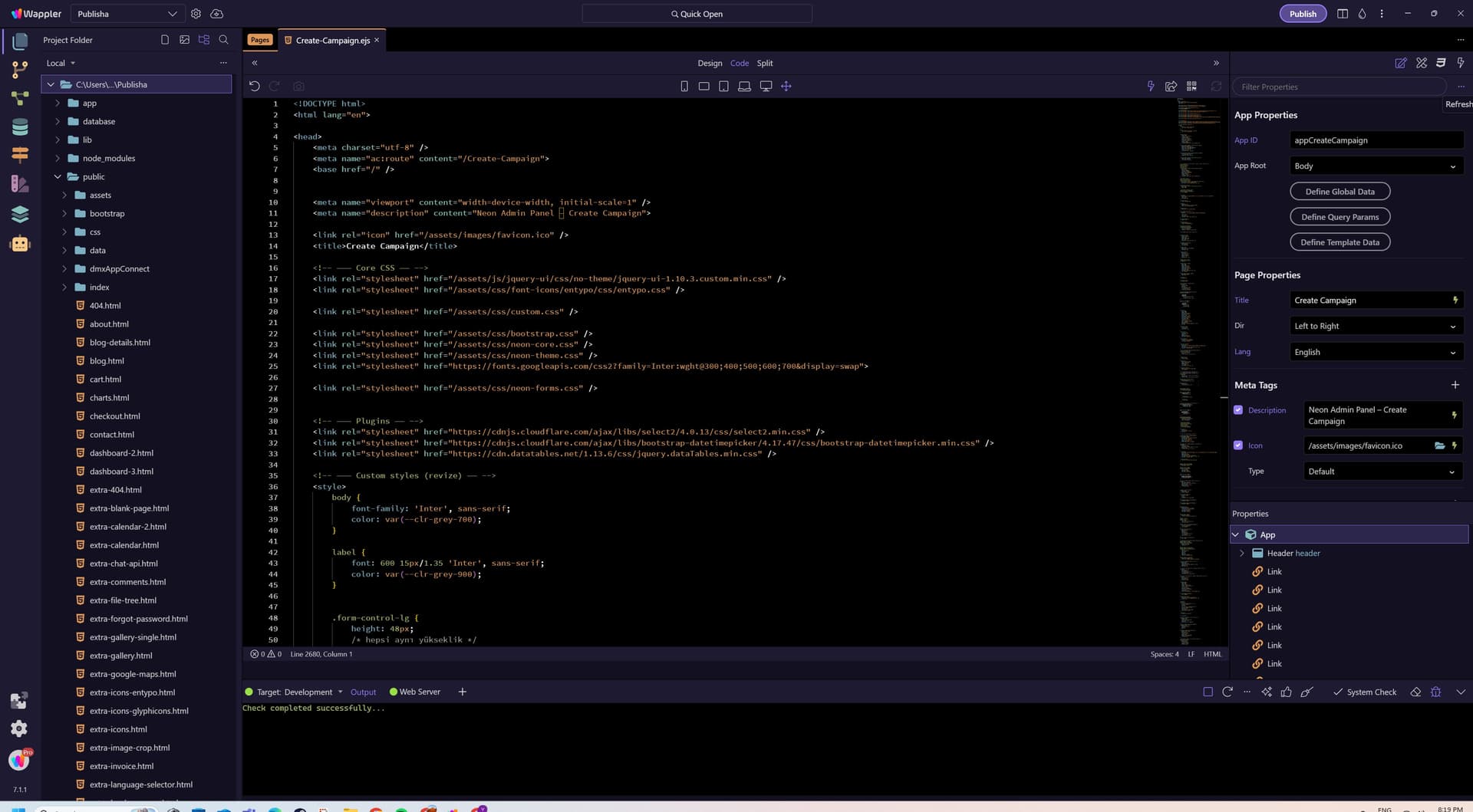Click the QR code icon in editor toolbar
Screen dimensions: 1473x812
[1192, 87]
